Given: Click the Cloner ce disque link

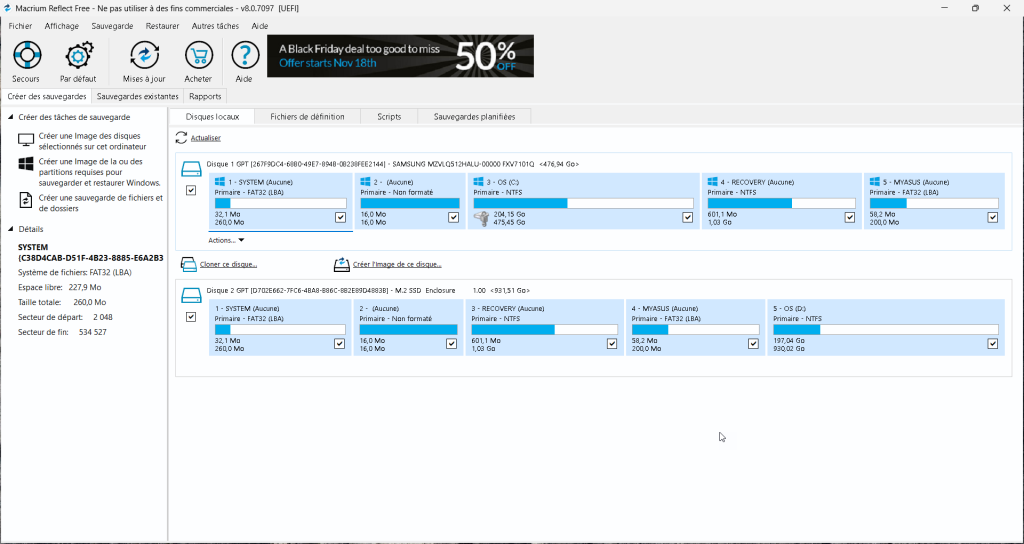Looking at the screenshot, I should click(x=228, y=264).
